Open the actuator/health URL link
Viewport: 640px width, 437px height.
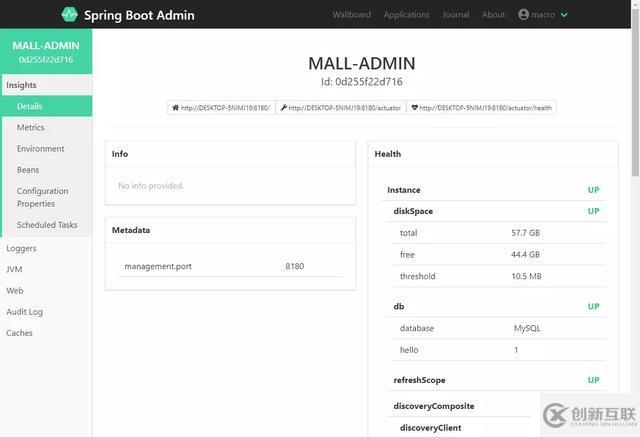tap(482, 108)
